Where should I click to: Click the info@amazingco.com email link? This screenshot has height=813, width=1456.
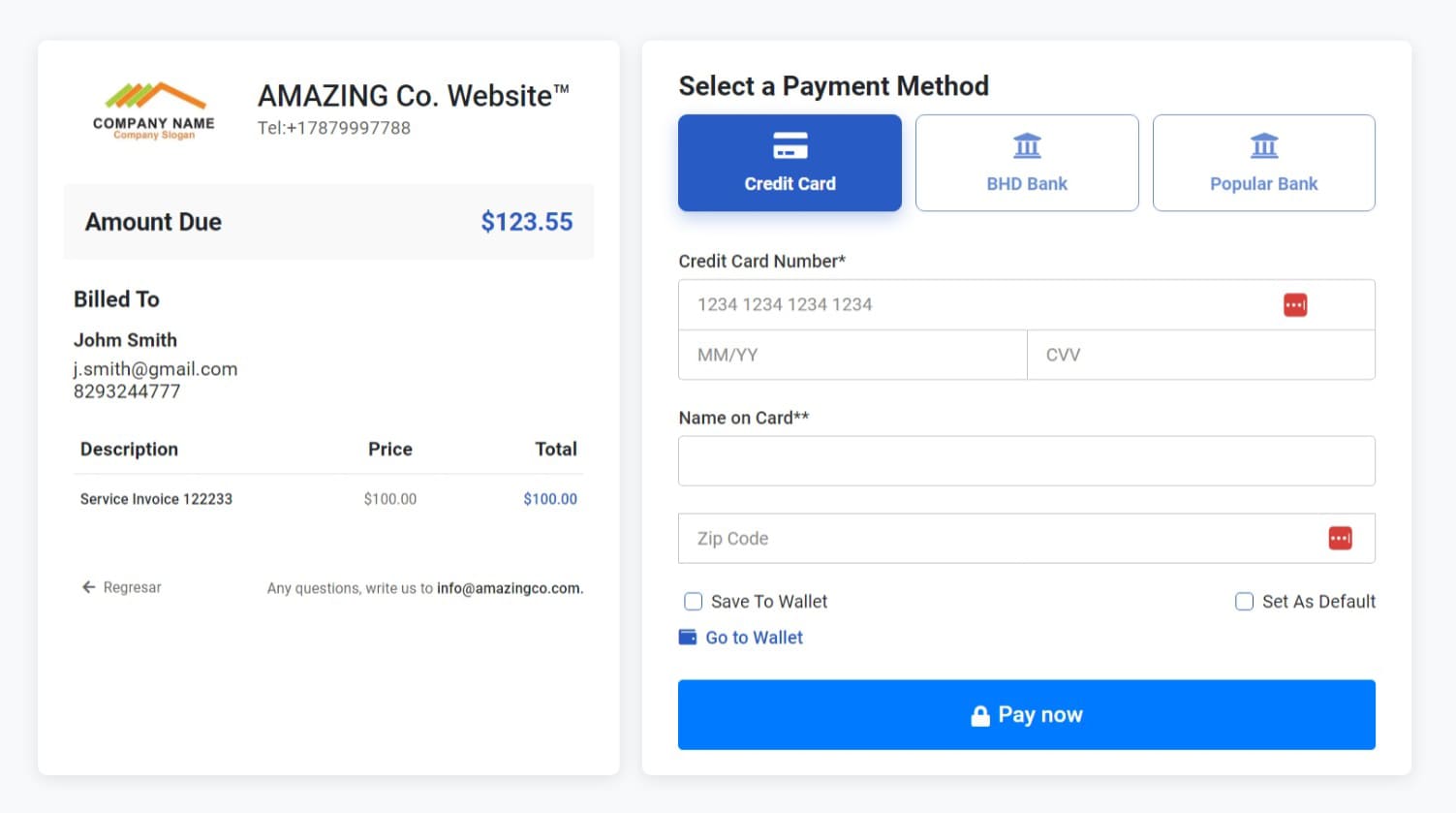click(x=510, y=588)
